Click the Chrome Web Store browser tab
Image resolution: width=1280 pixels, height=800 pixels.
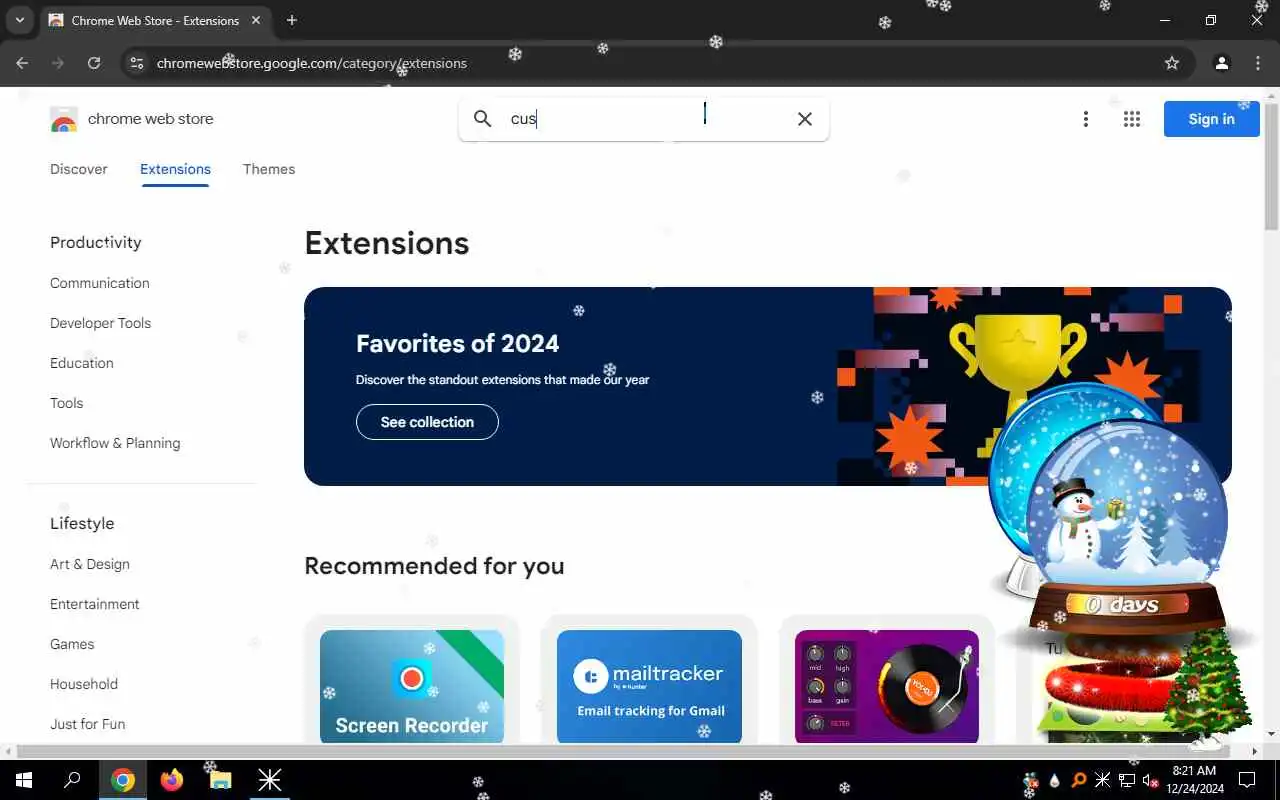155,20
